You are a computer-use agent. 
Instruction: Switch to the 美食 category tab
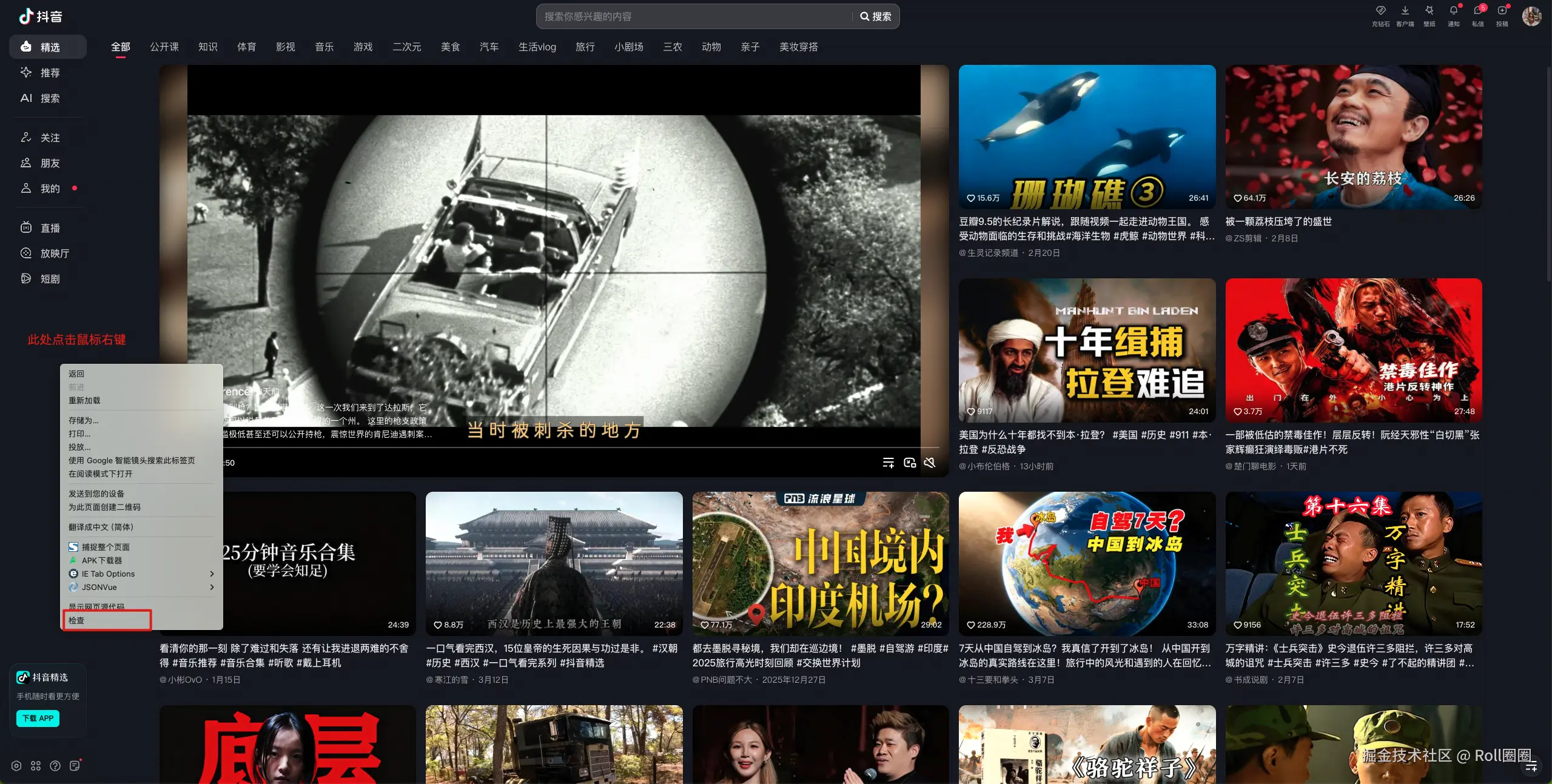tap(450, 47)
